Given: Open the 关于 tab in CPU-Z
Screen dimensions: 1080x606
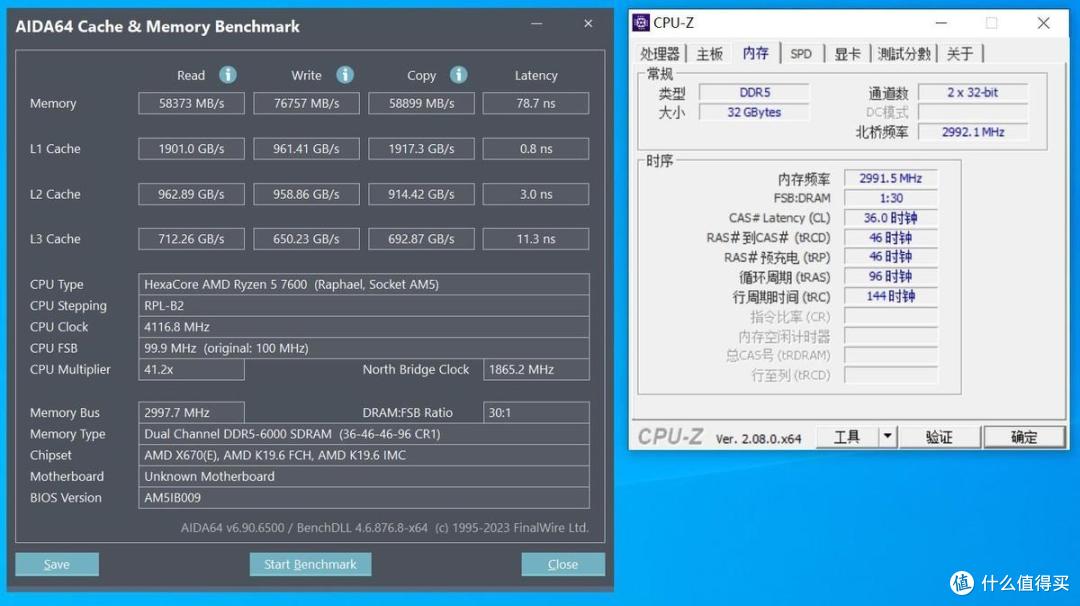Looking at the screenshot, I should pos(960,54).
